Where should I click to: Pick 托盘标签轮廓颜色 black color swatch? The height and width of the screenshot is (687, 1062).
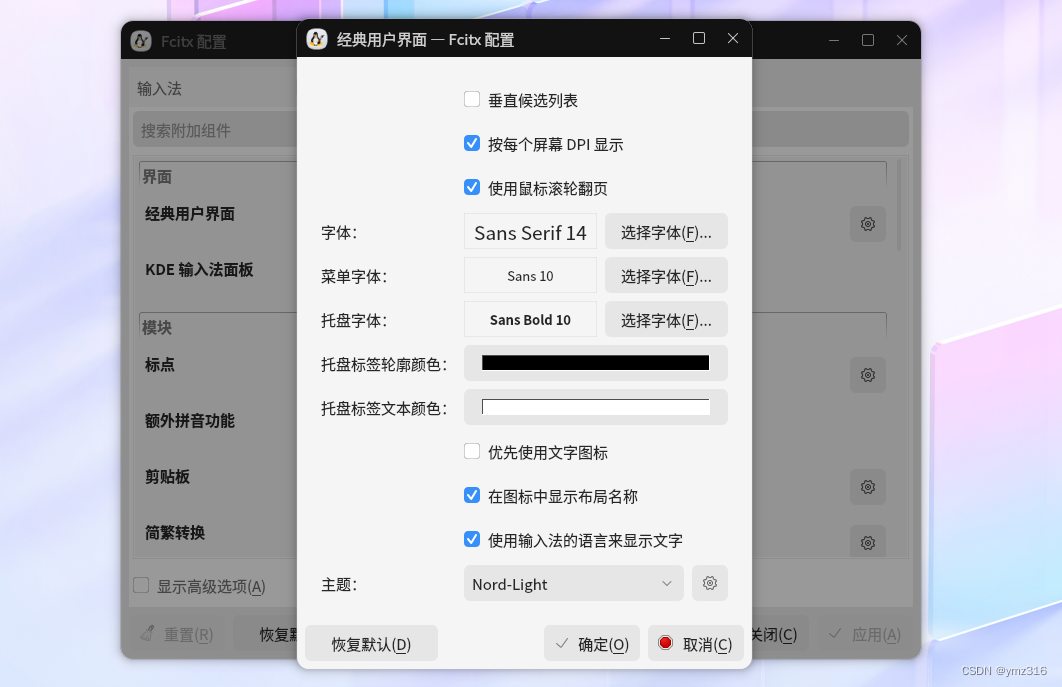click(x=595, y=363)
